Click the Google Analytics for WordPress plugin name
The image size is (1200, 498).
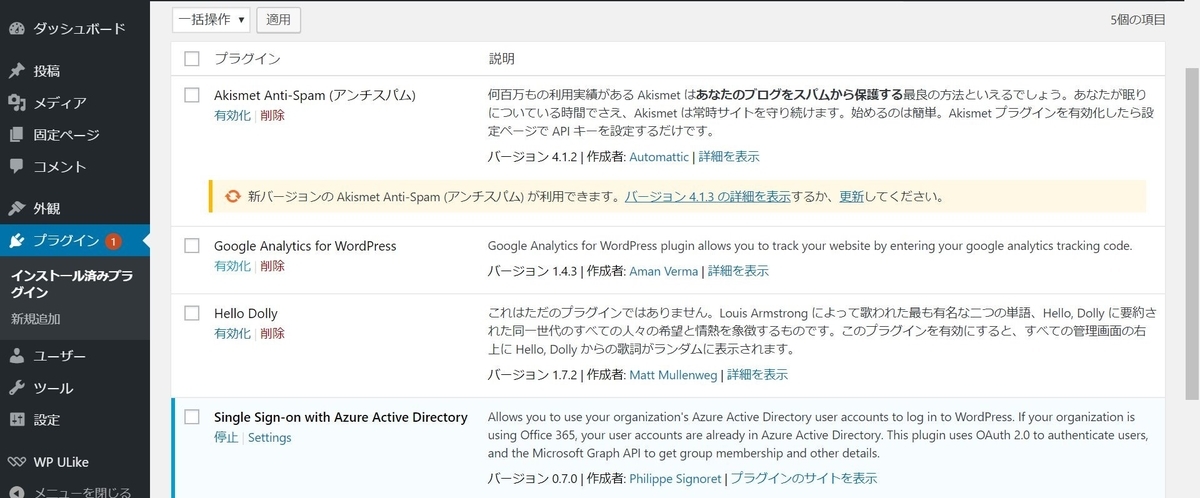point(305,246)
